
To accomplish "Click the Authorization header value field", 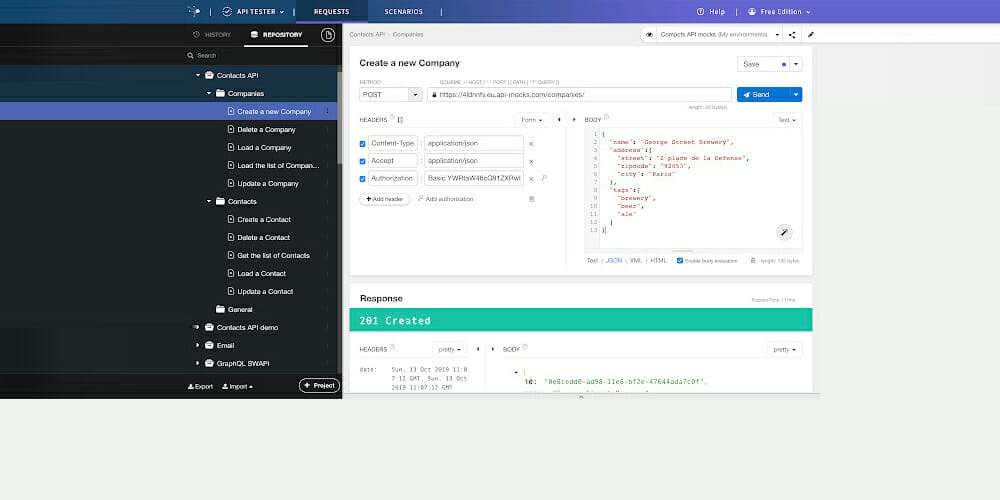I will point(474,179).
